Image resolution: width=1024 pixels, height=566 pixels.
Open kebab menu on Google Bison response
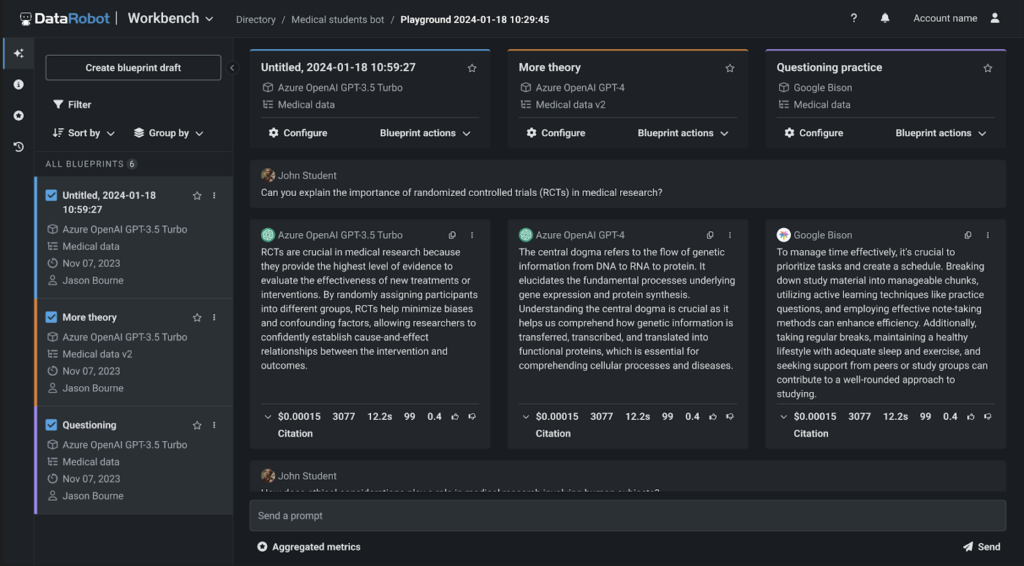[x=988, y=235]
